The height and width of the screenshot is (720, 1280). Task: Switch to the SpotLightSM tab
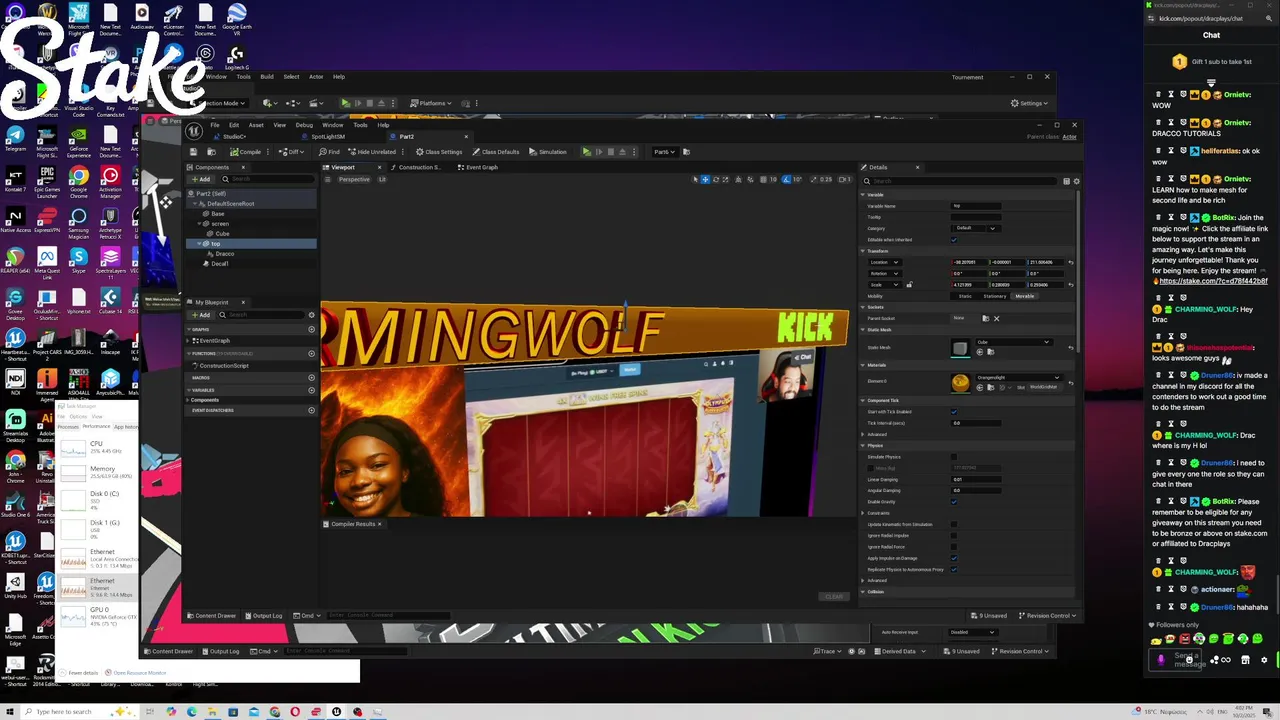[x=327, y=136]
